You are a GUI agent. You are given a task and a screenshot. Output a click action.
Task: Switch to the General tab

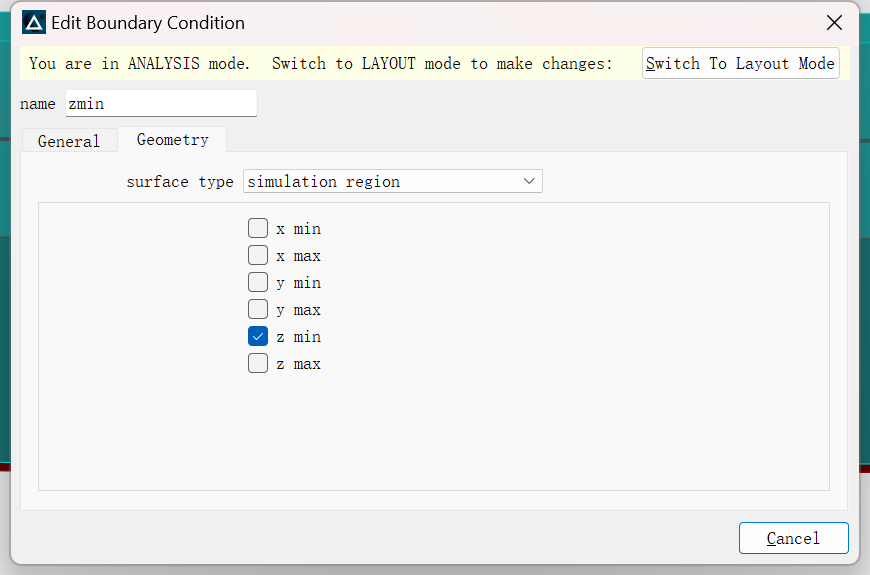(69, 141)
